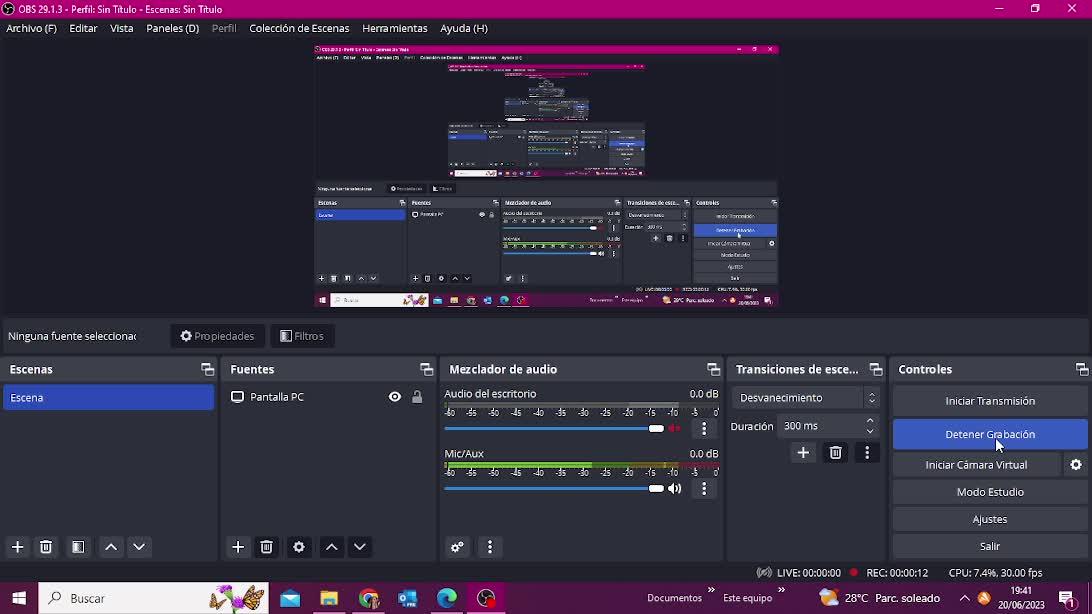Open source properties gear in Fuentes
Image resolution: width=1092 pixels, height=614 pixels.
point(299,547)
